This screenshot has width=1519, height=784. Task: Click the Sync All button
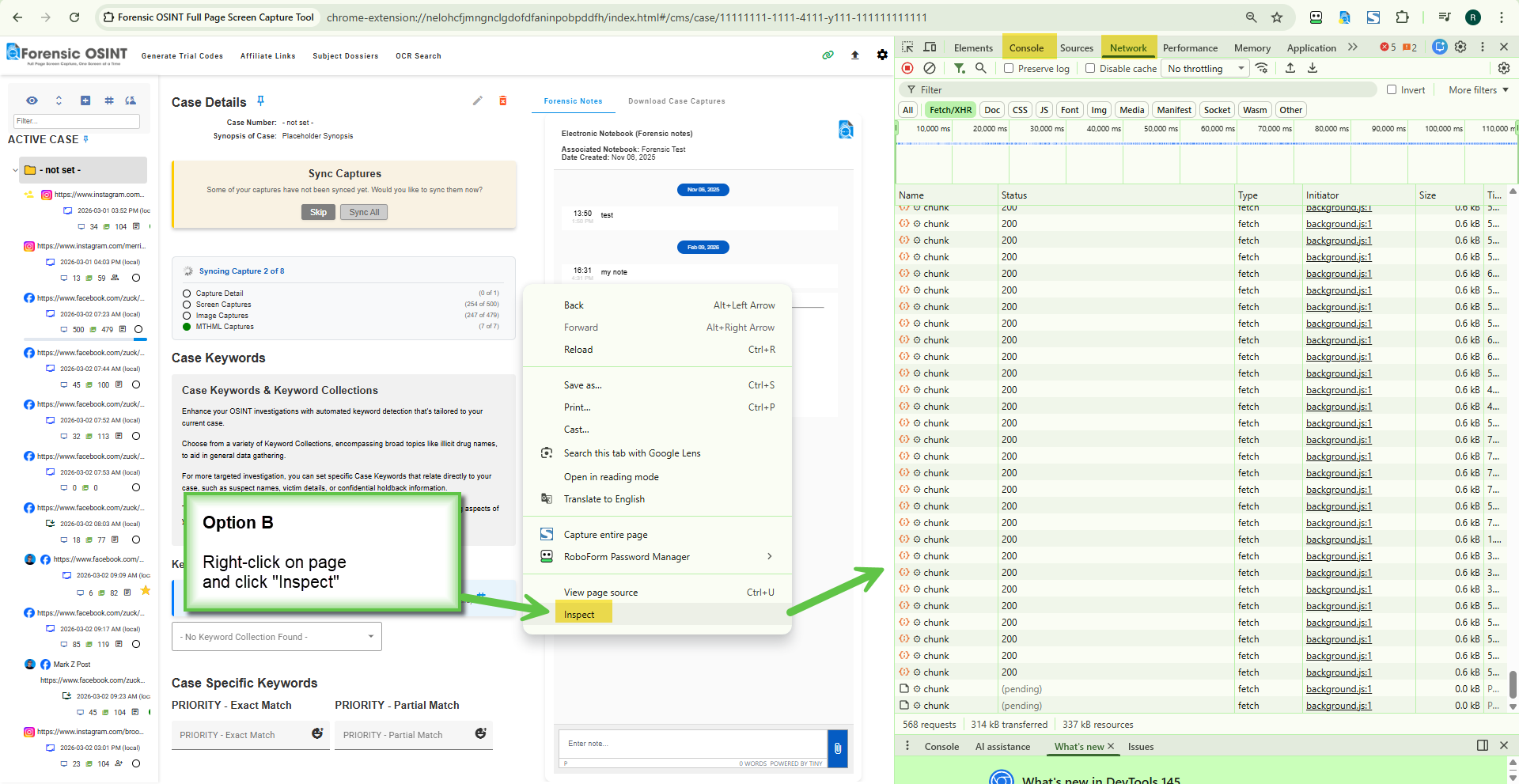coord(364,212)
